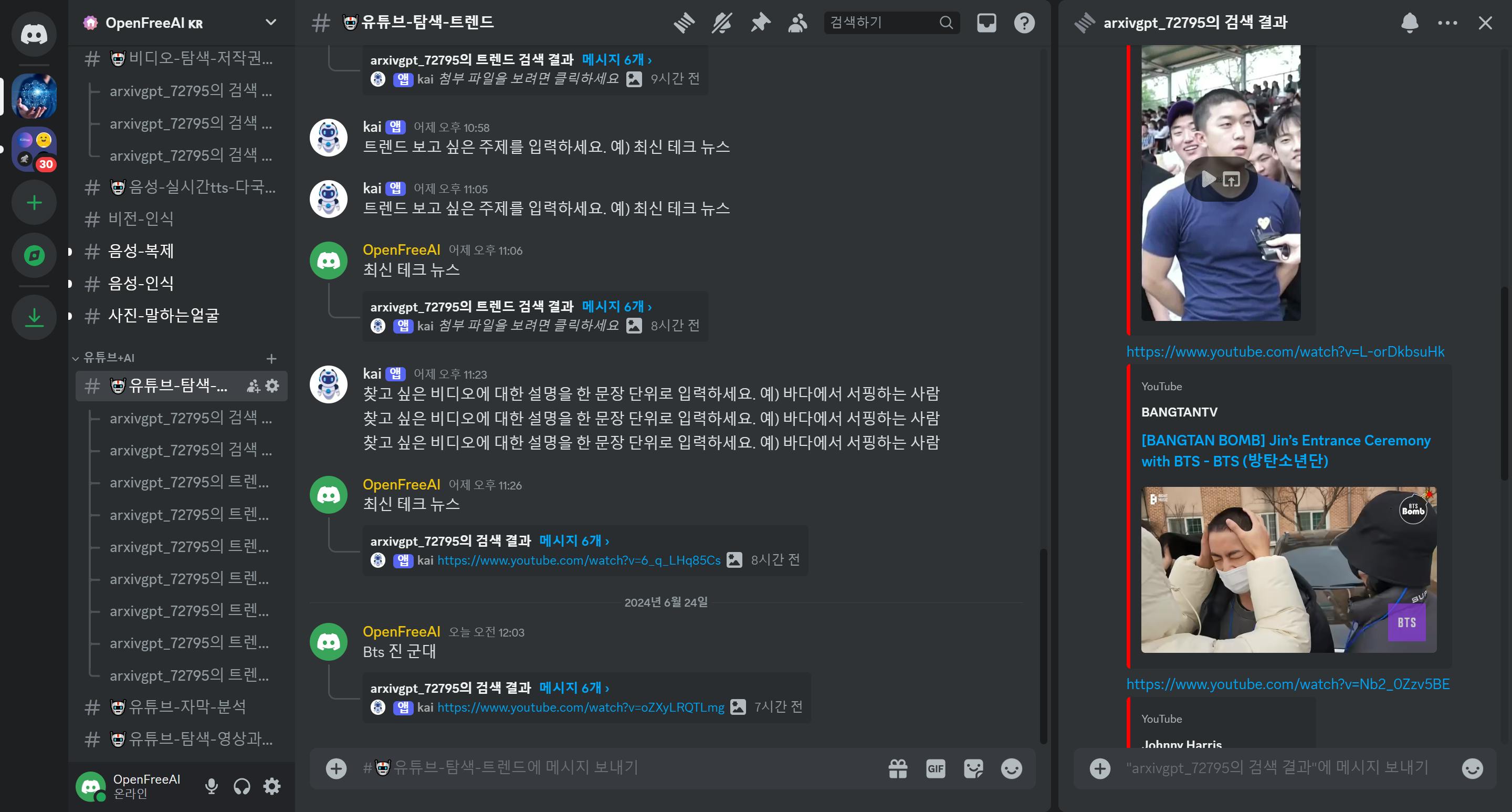Toggle headphone deafen in user panel
Image resolution: width=1512 pixels, height=812 pixels.
(242, 786)
